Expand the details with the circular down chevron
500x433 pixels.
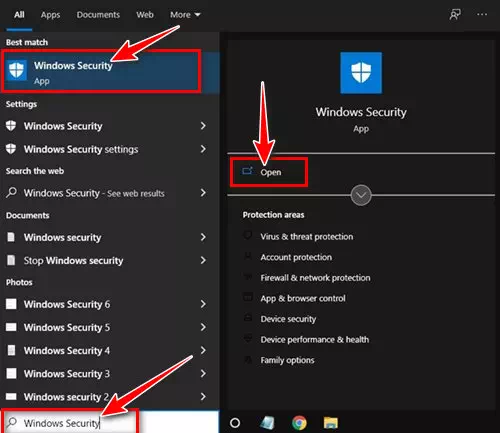pyautogui.click(x=361, y=195)
